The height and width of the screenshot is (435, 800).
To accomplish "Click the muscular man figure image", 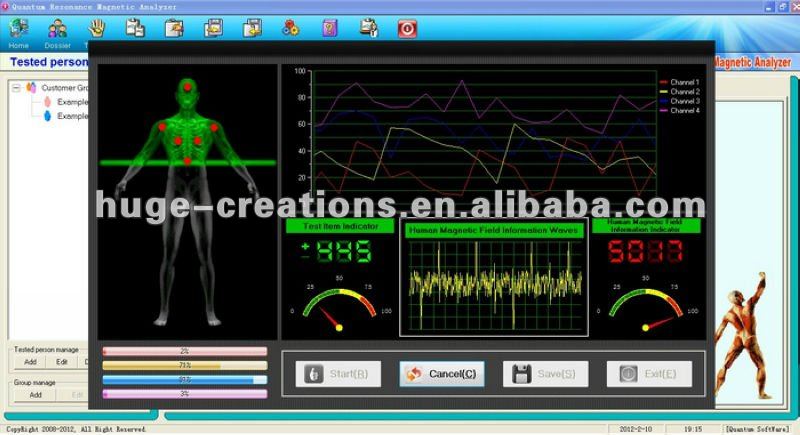I will point(742,335).
